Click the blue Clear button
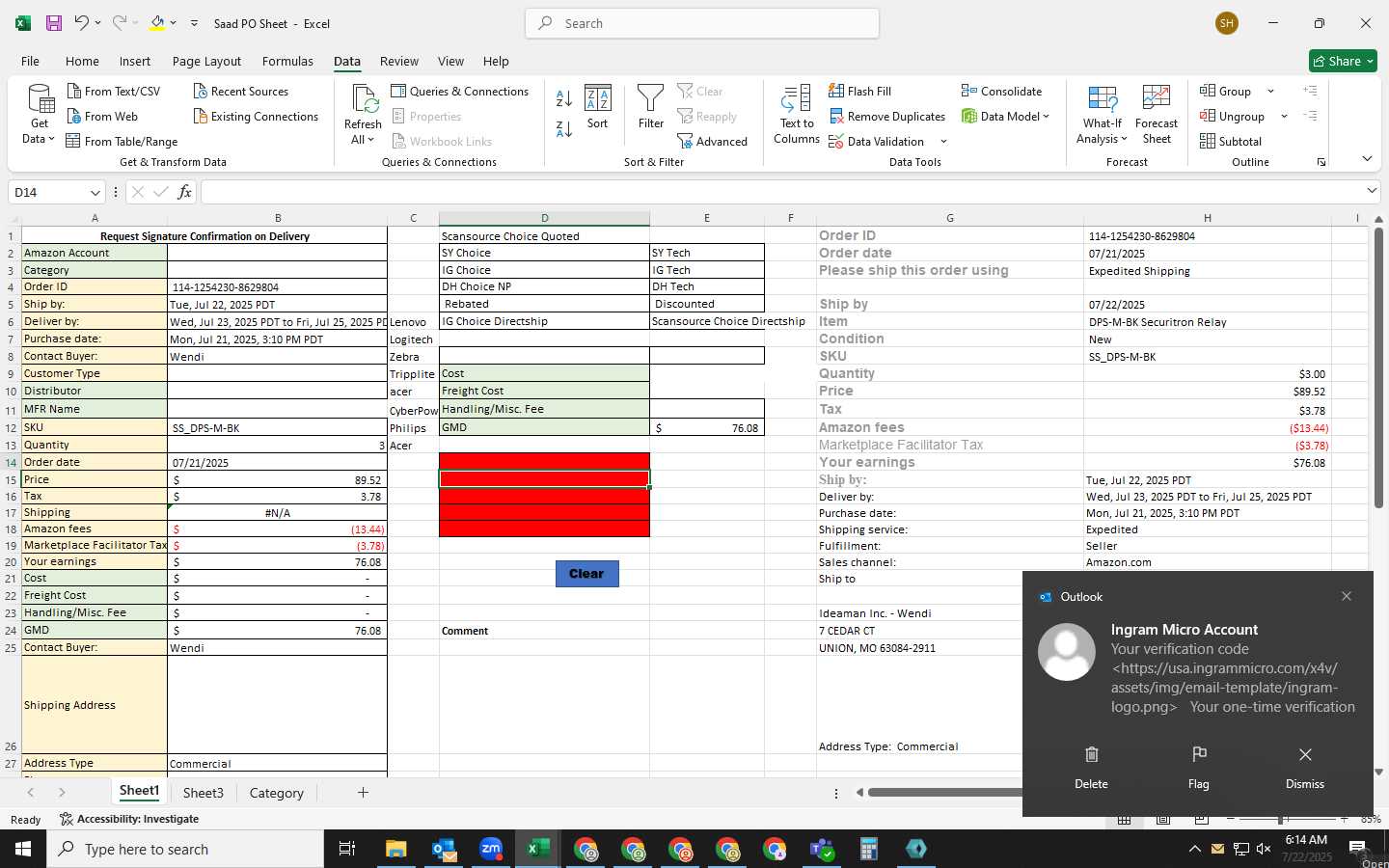This screenshot has width=1389, height=868. [x=586, y=573]
